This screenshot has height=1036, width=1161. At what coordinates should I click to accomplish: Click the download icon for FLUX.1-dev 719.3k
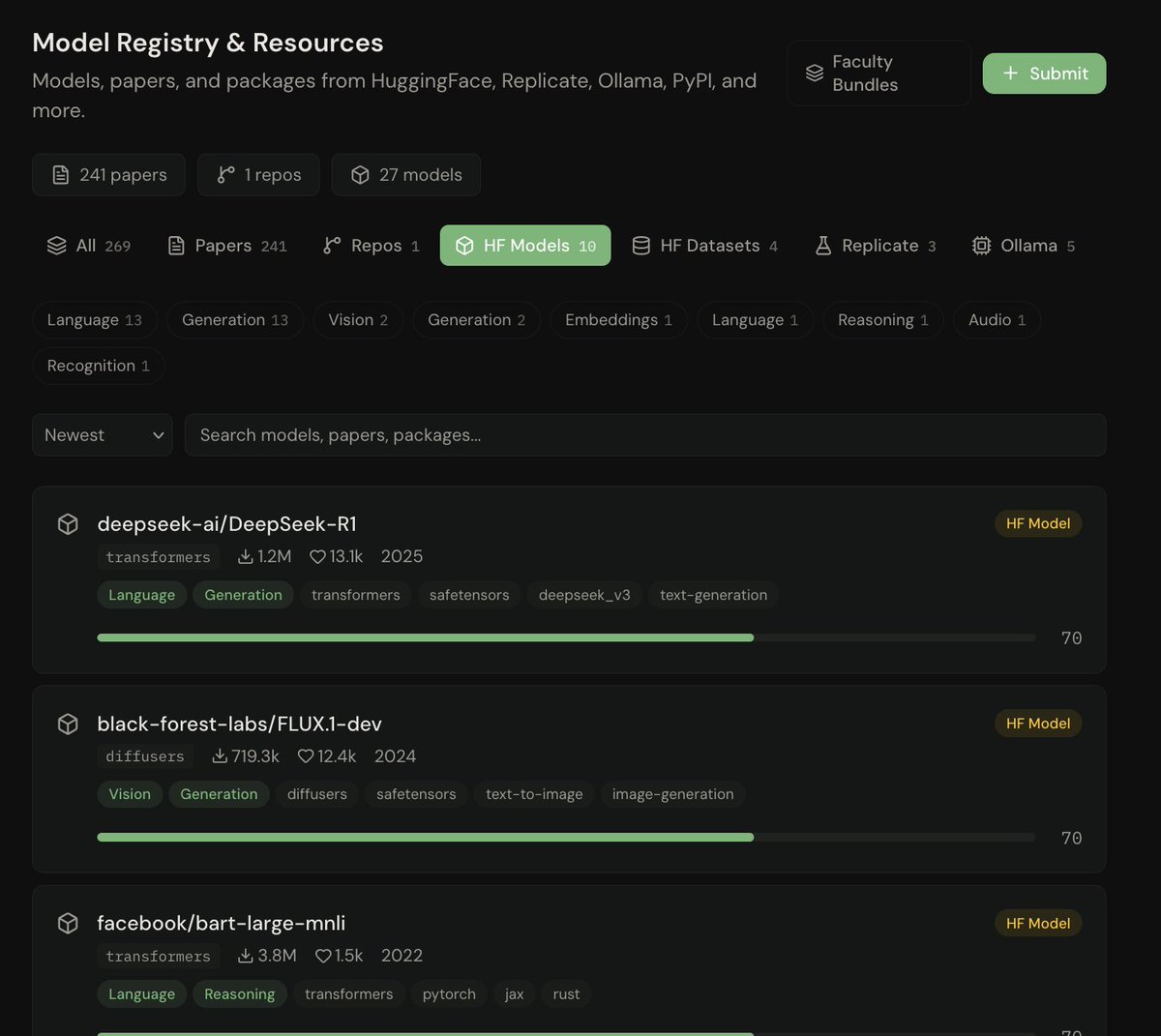click(x=220, y=756)
